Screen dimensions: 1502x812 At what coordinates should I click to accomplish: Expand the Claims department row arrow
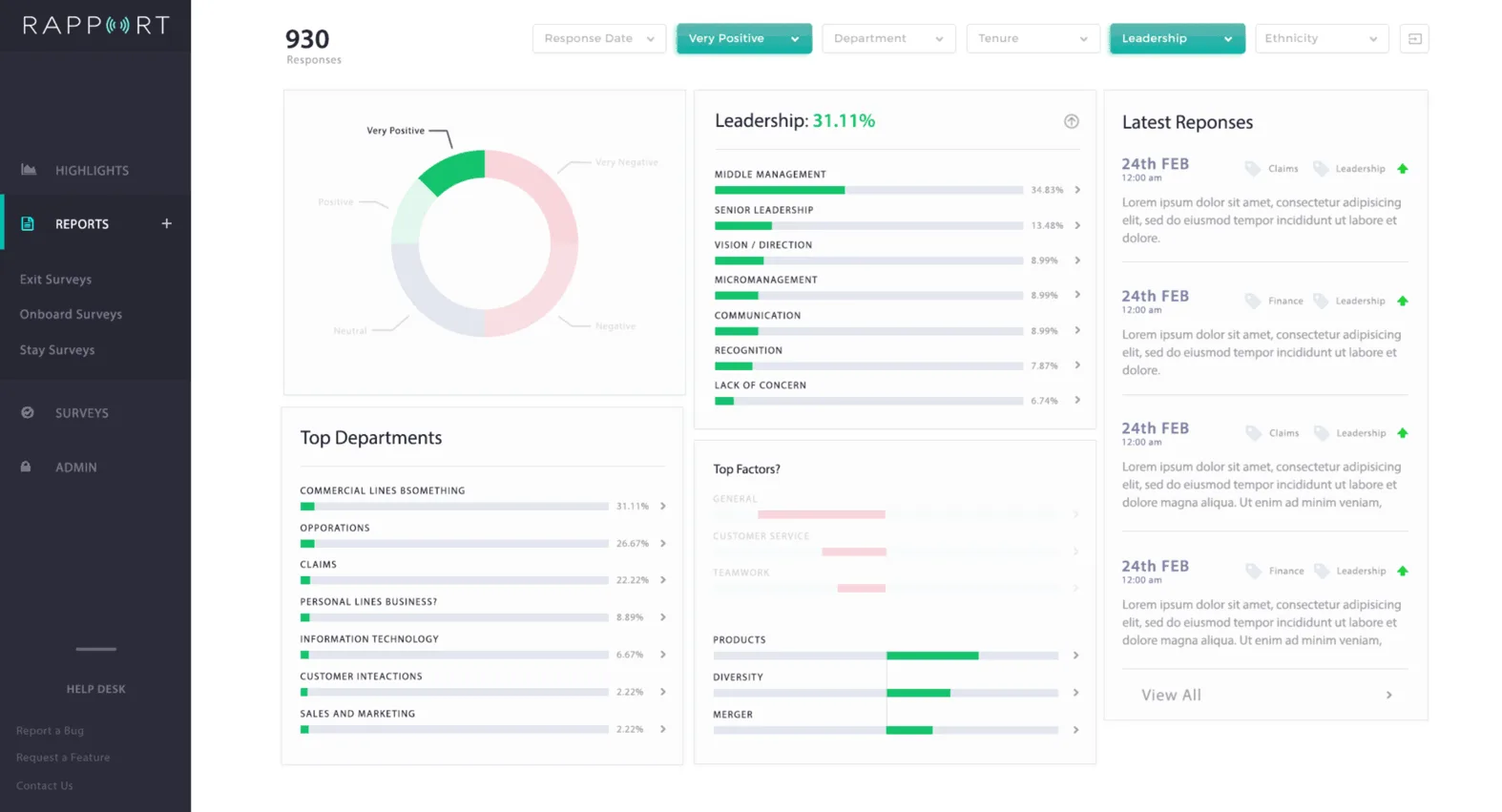[x=663, y=580]
